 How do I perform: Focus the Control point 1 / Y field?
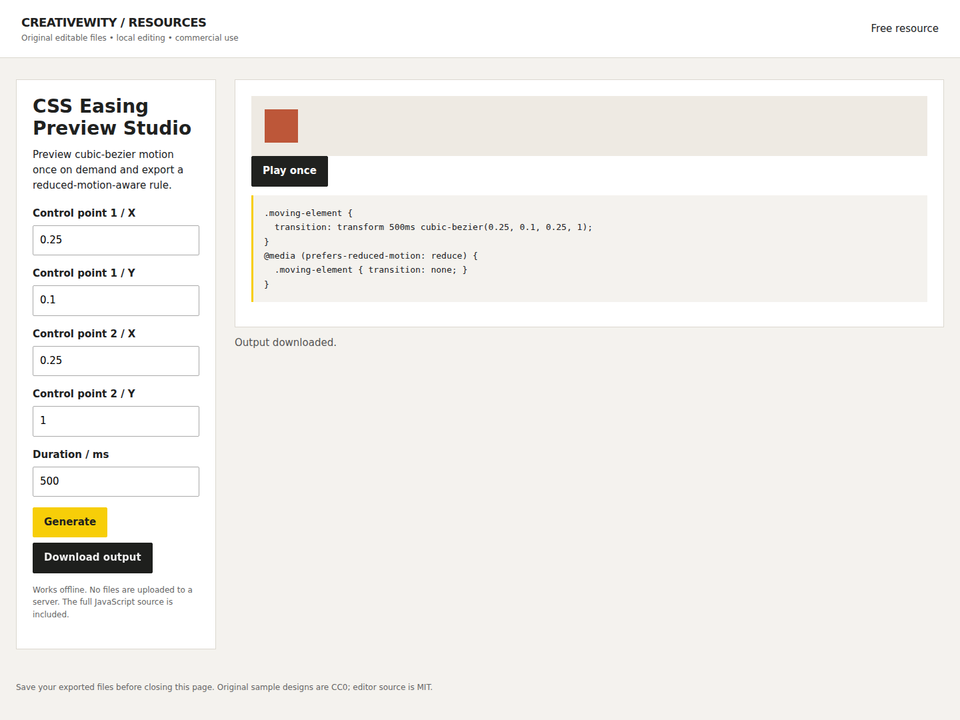(116, 300)
